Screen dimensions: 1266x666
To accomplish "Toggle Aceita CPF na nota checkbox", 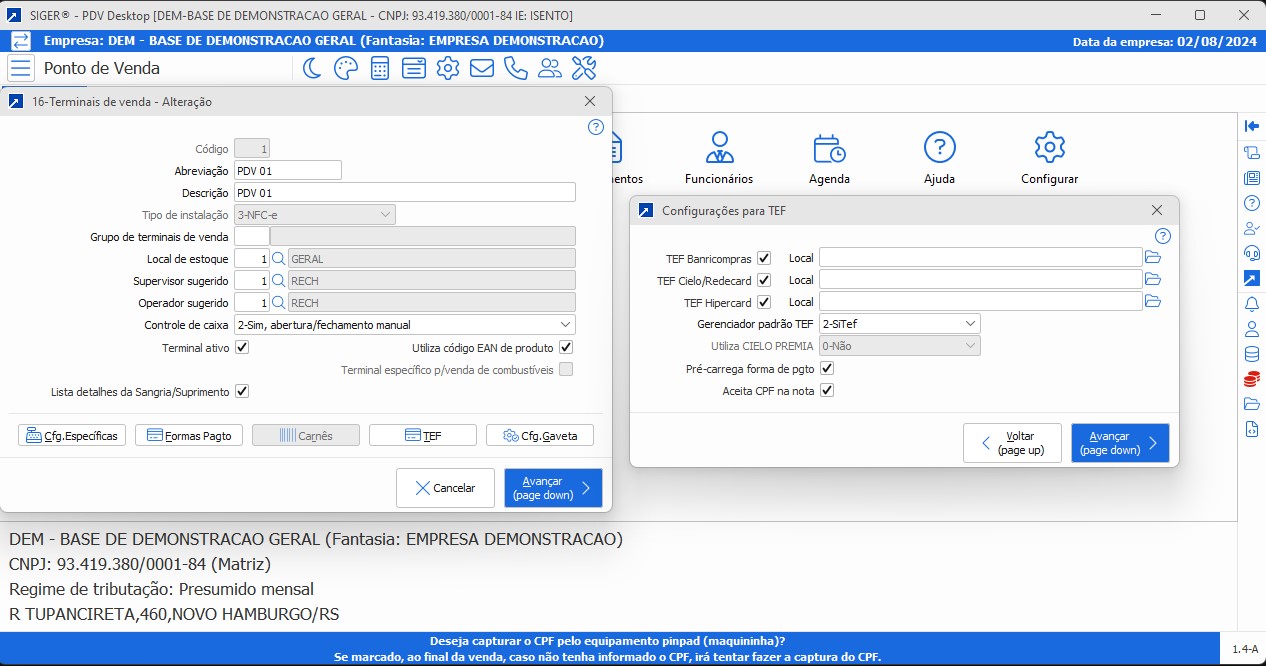I will point(827,391).
